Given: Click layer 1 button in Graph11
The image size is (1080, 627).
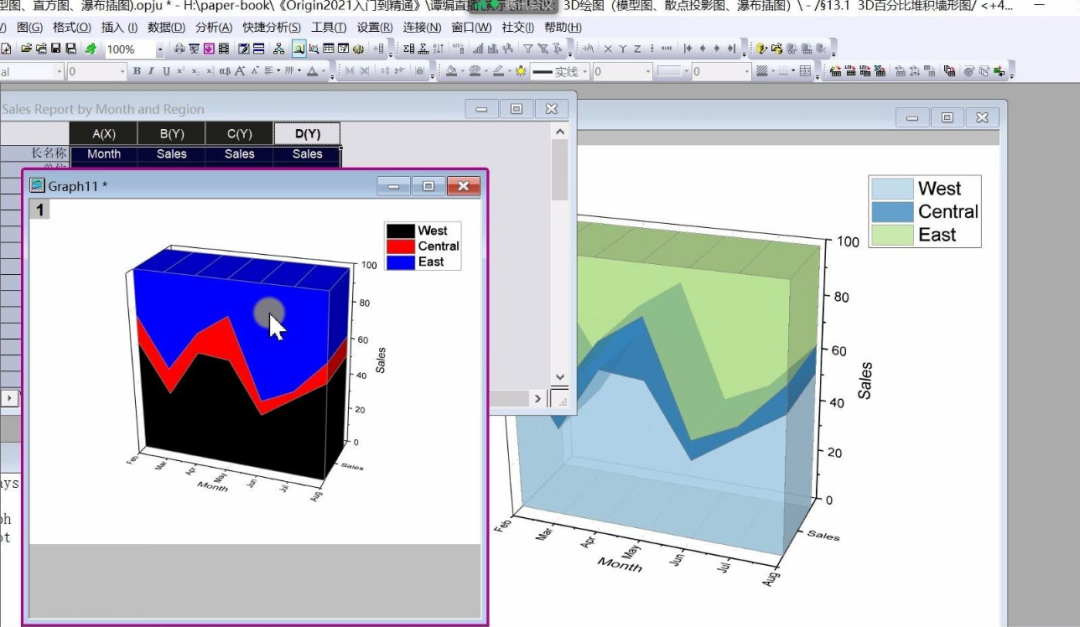Looking at the screenshot, I should pos(40,209).
